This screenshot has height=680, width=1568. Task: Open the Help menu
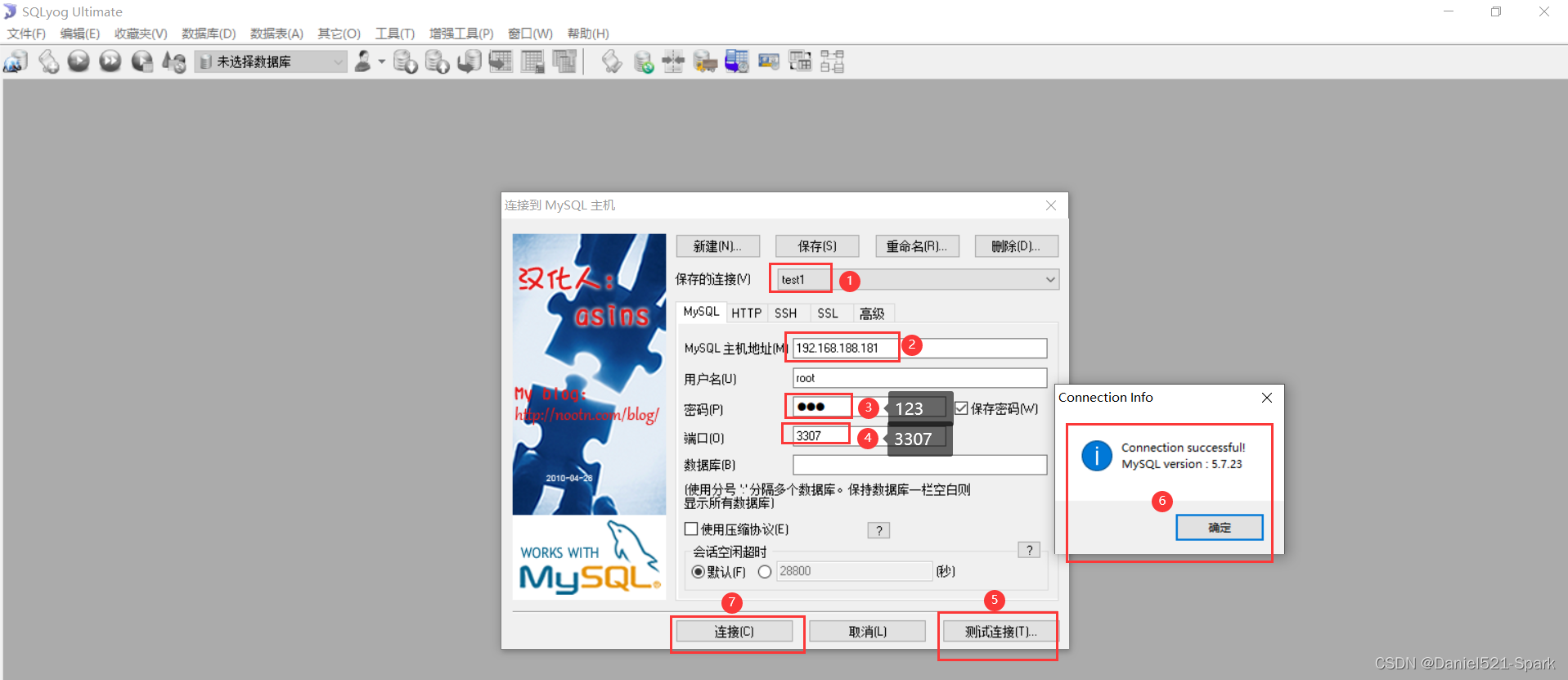[588, 34]
